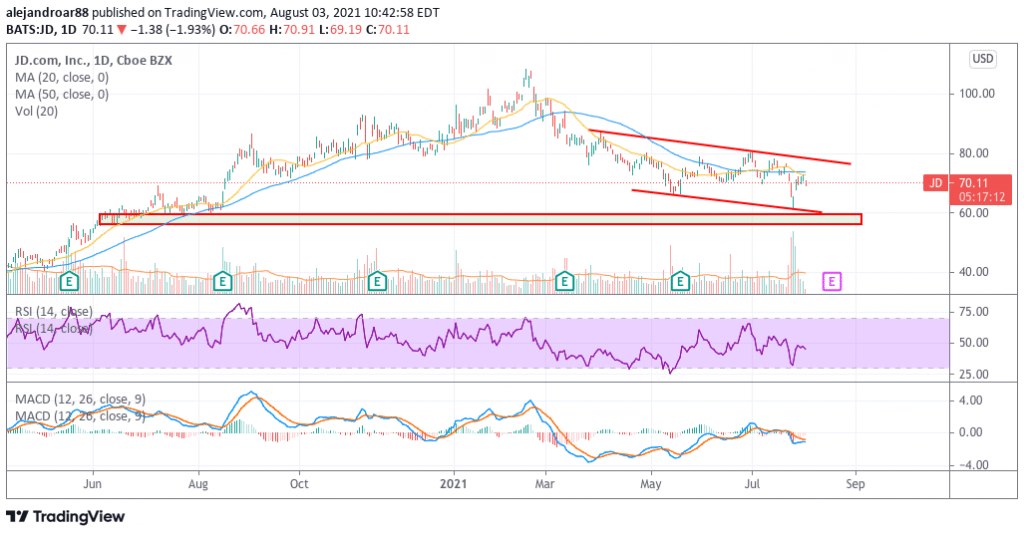Click the green E earnings marker between Oct and 2021
1024x535 pixels.
point(377,282)
